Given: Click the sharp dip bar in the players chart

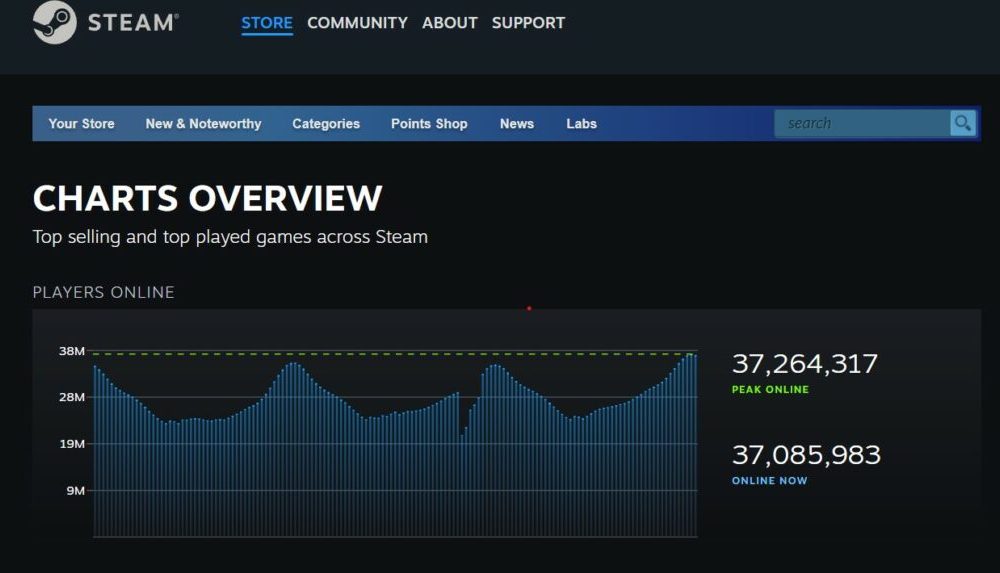Looking at the screenshot, I should 462,486.
